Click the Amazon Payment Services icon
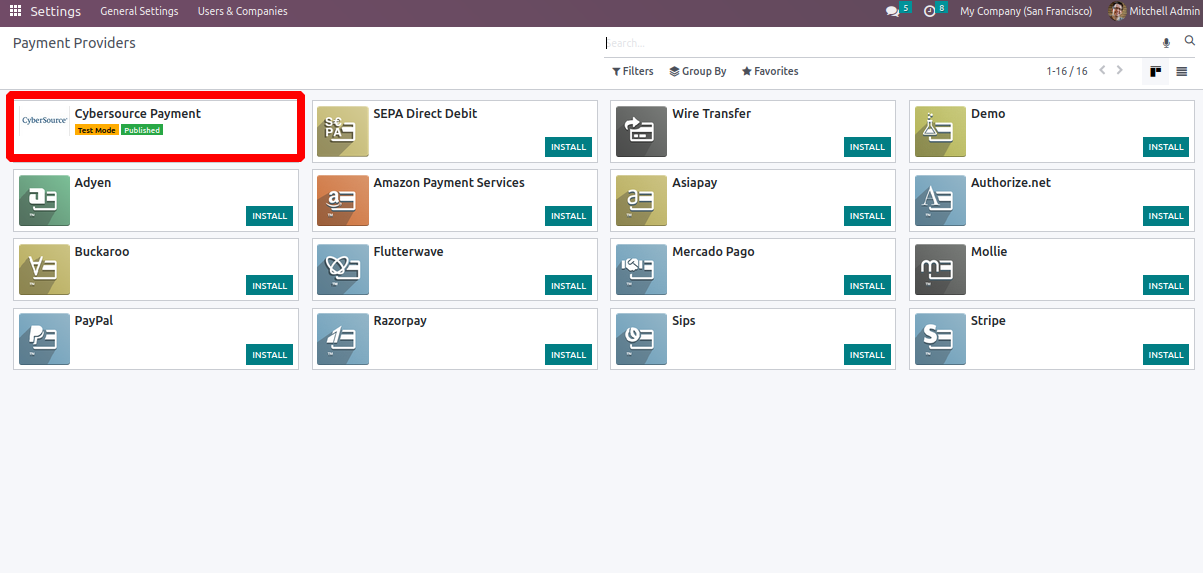Viewport: 1203px width, 573px height. click(x=343, y=201)
